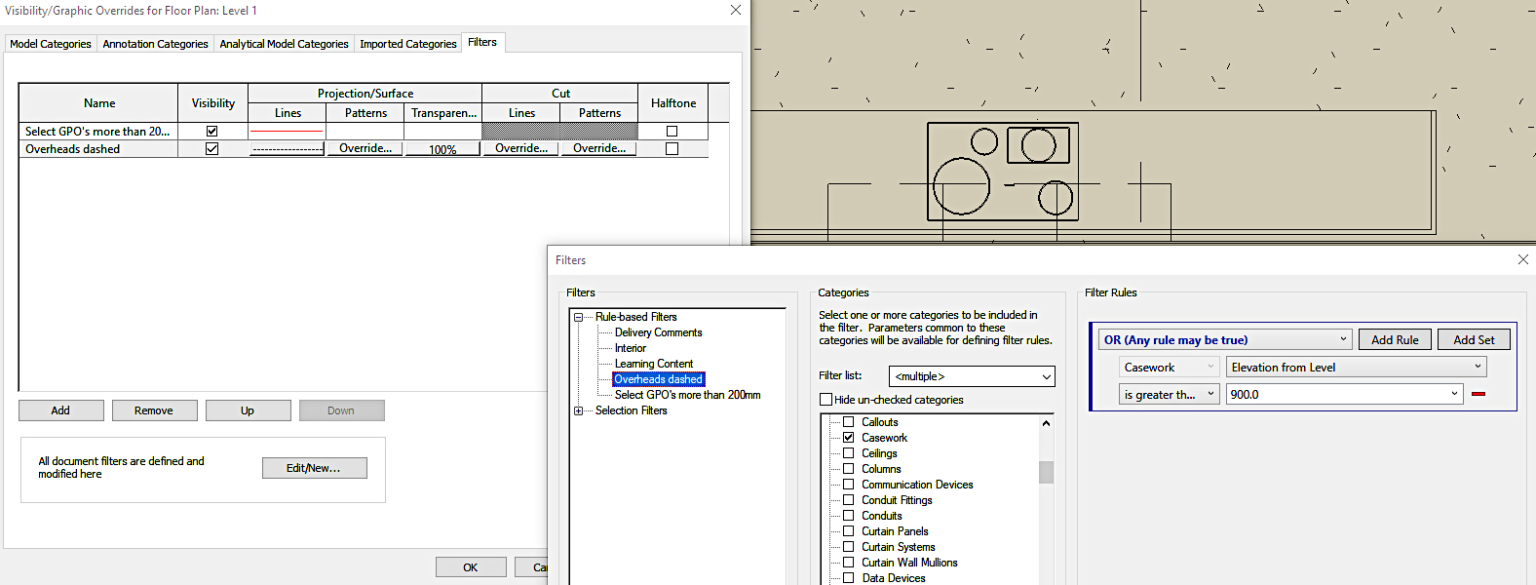Open Cut Lines Override for Overheads dashed
This screenshot has width=1536, height=585.
tap(521, 148)
